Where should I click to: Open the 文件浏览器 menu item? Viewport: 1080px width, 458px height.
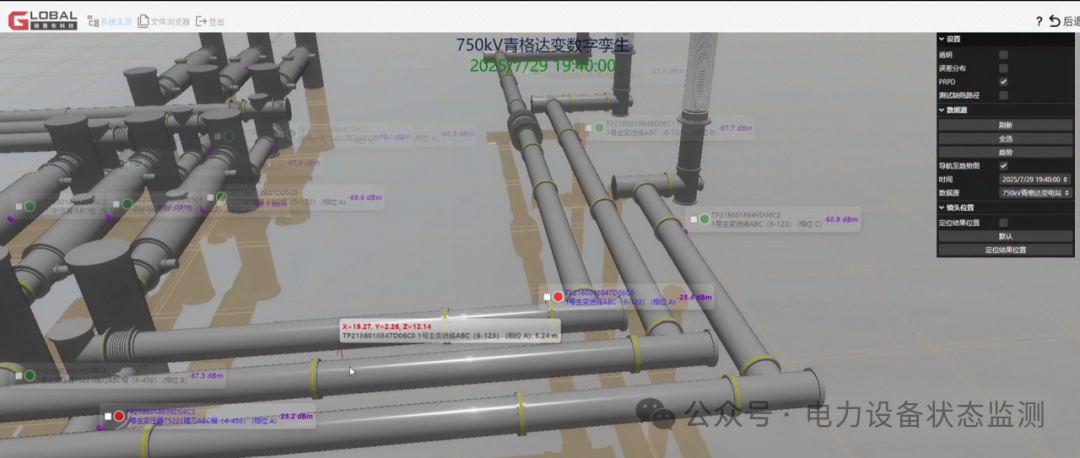(169, 22)
